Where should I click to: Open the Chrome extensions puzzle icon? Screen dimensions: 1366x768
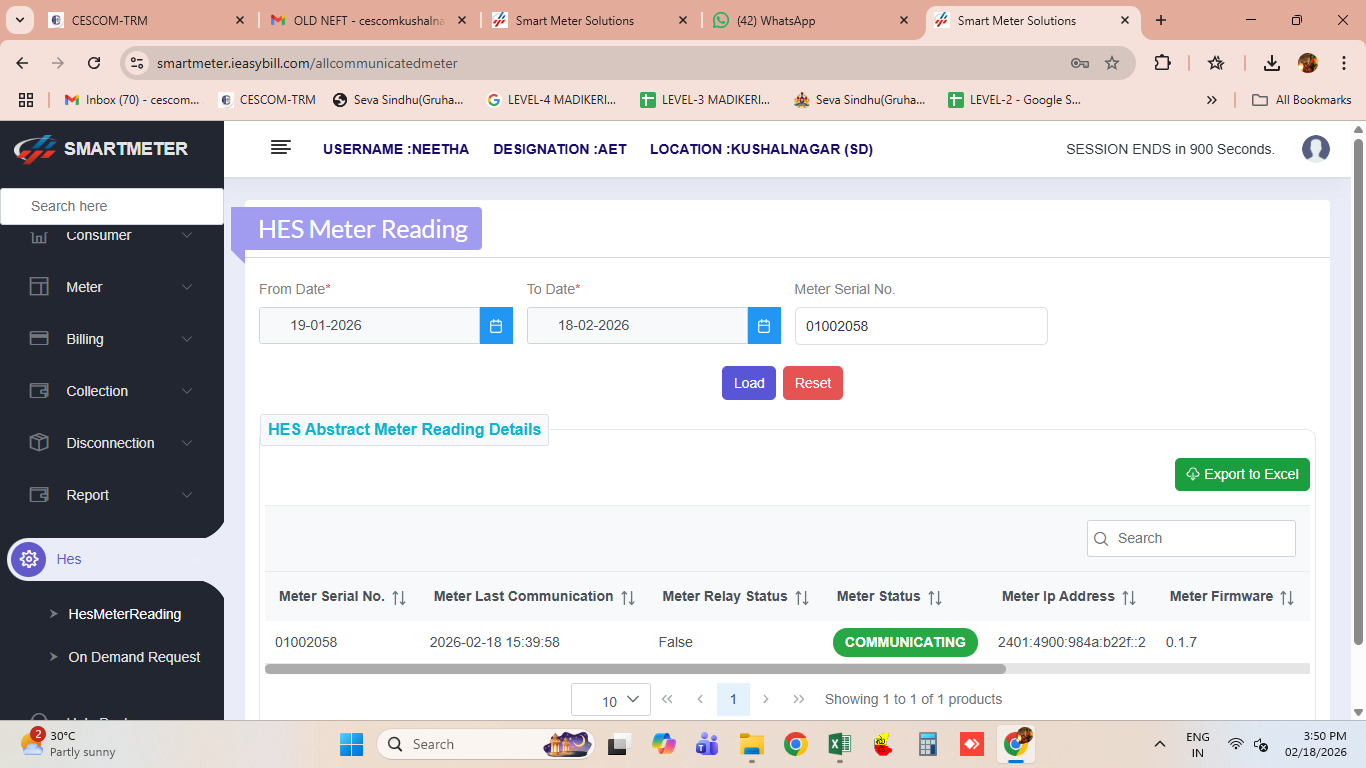pyautogui.click(x=1162, y=63)
